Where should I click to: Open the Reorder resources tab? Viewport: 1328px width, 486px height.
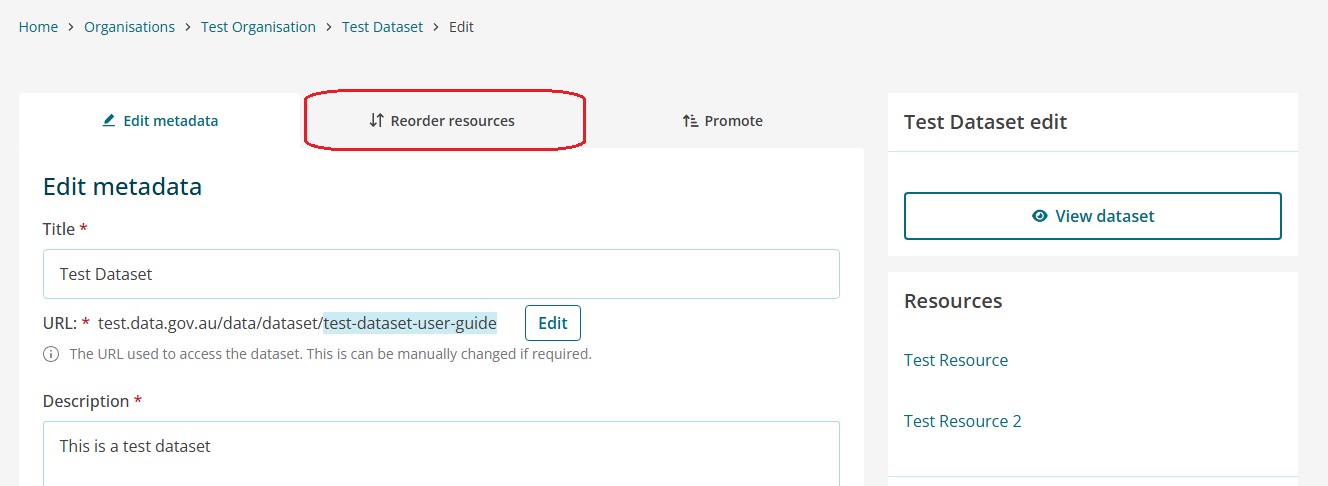coord(442,121)
